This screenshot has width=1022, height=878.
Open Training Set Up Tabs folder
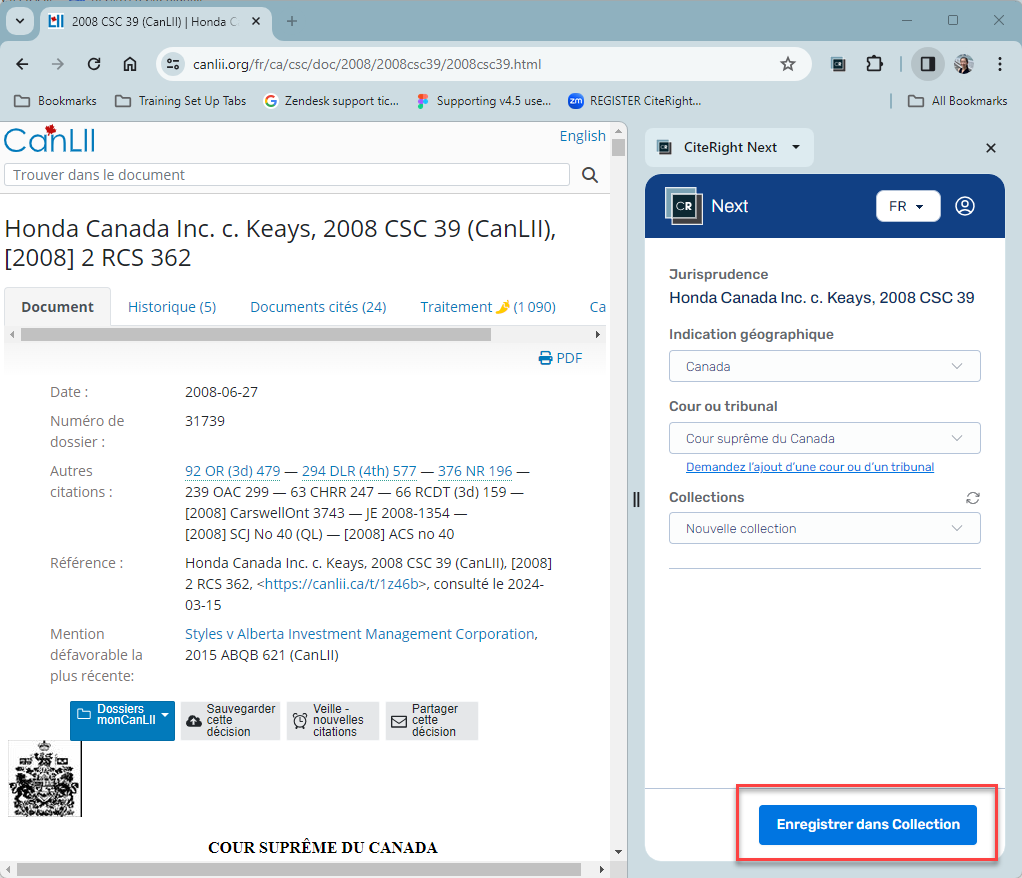click(181, 101)
